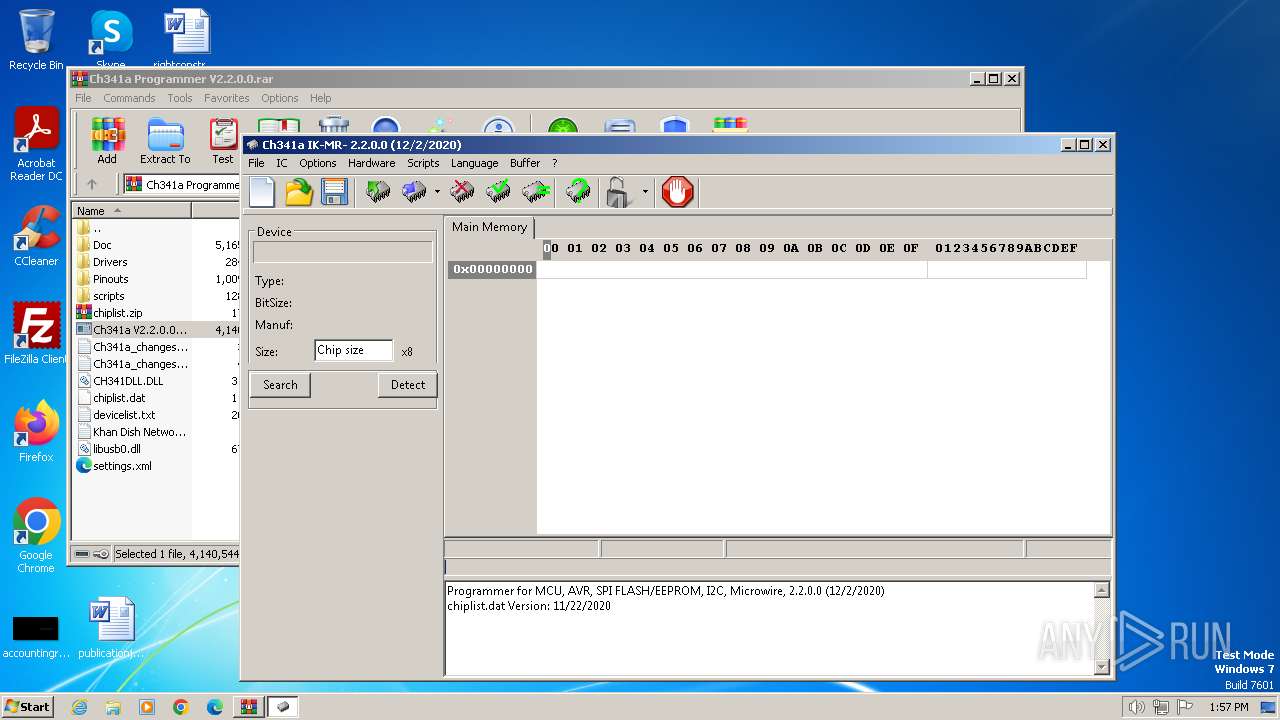Open the File menu in Ch341a programmer
Image resolution: width=1280 pixels, height=720 pixels.
(x=256, y=163)
